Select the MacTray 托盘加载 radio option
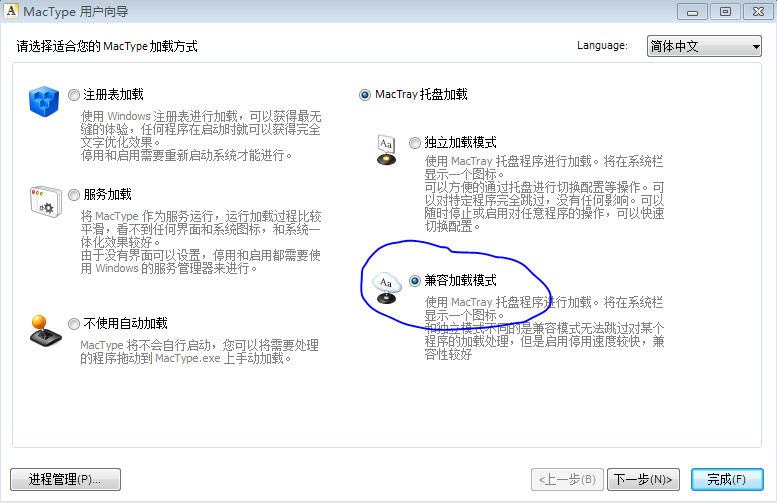Viewport: 777px width, 503px height. coord(365,95)
